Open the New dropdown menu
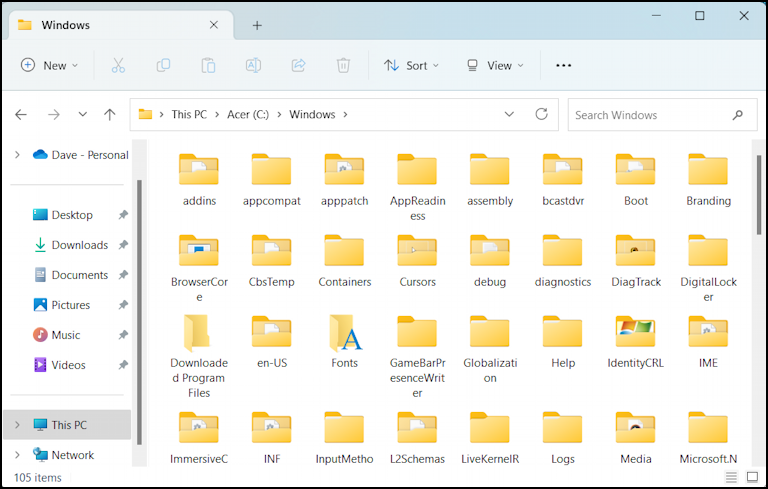 click(x=49, y=65)
